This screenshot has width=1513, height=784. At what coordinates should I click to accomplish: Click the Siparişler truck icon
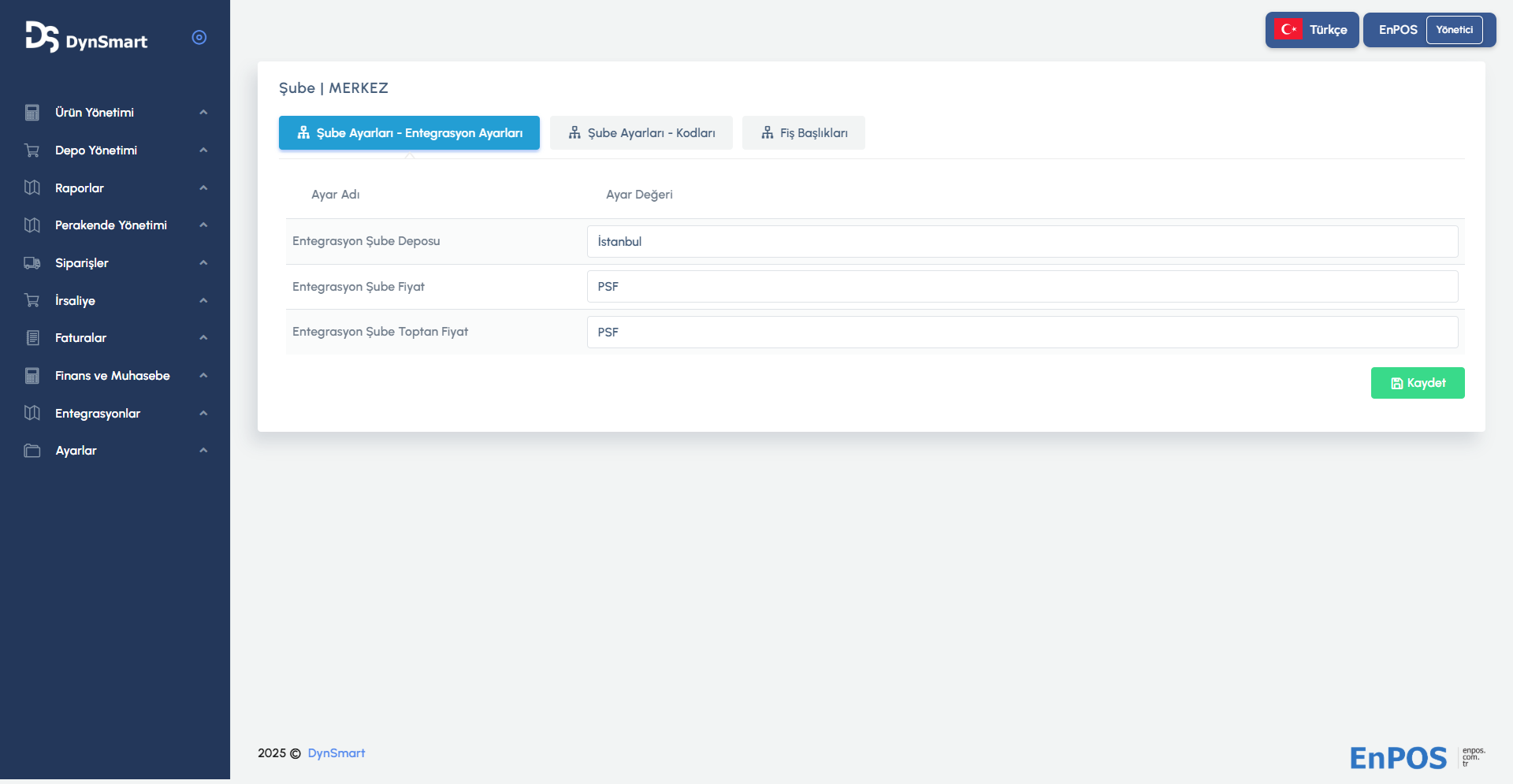(x=32, y=263)
